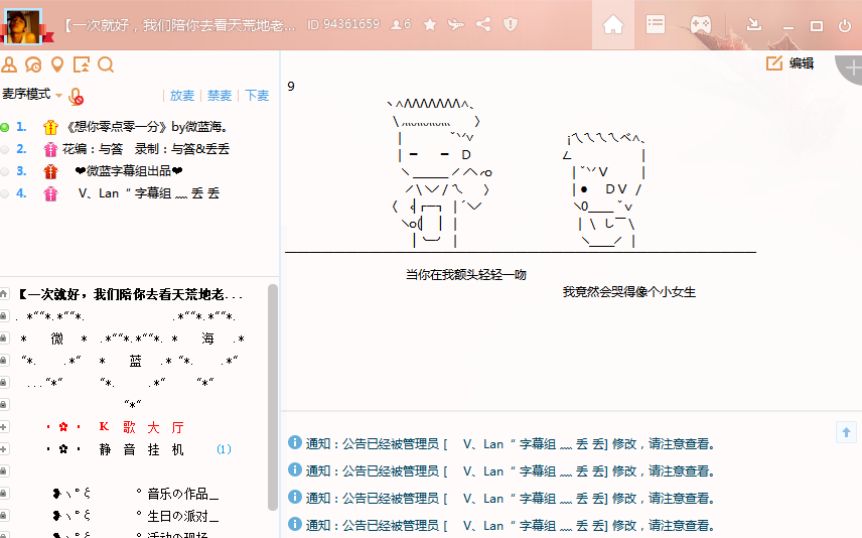Click the 放麦 link
This screenshot has width=862, height=538.
pyautogui.click(x=182, y=95)
